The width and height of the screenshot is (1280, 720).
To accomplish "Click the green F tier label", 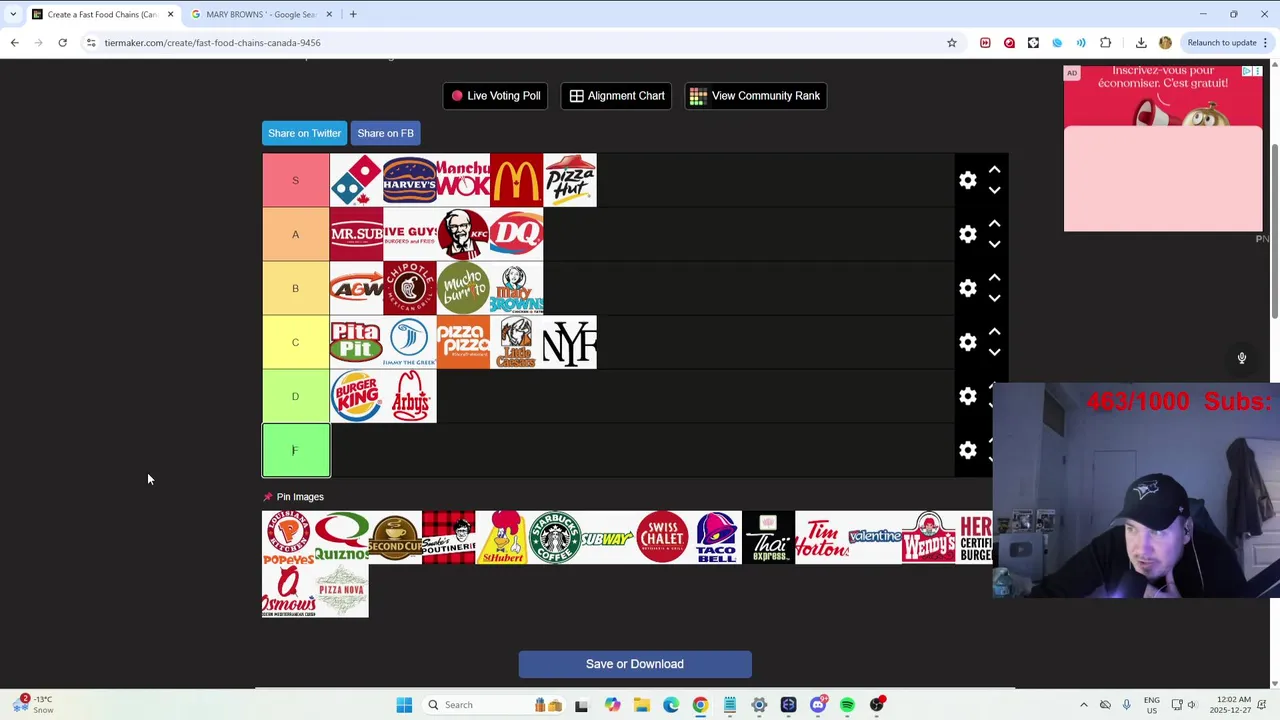I will [x=296, y=450].
